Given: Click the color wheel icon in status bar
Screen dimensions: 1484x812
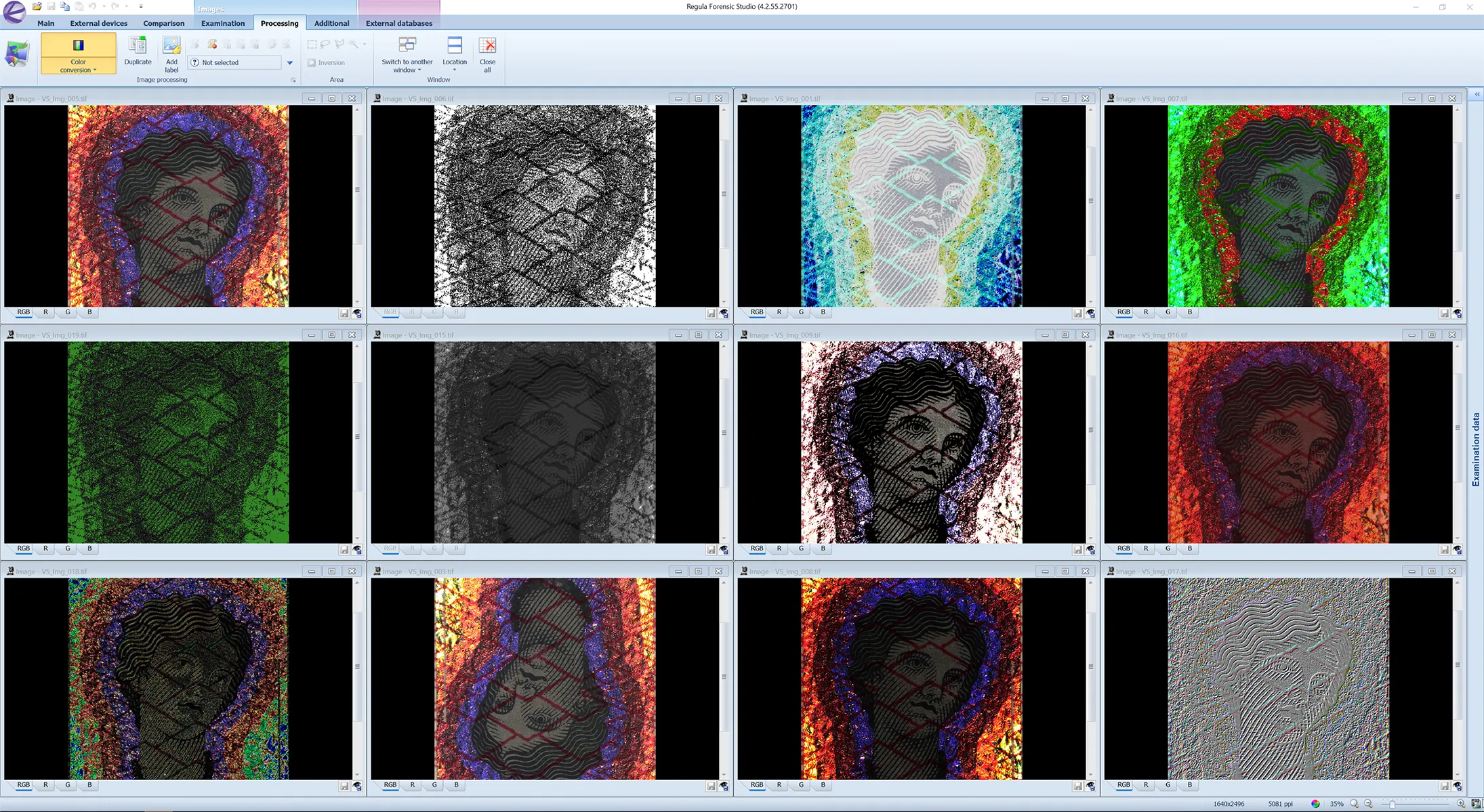Looking at the screenshot, I should pyautogui.click(x=1315, y=804).
